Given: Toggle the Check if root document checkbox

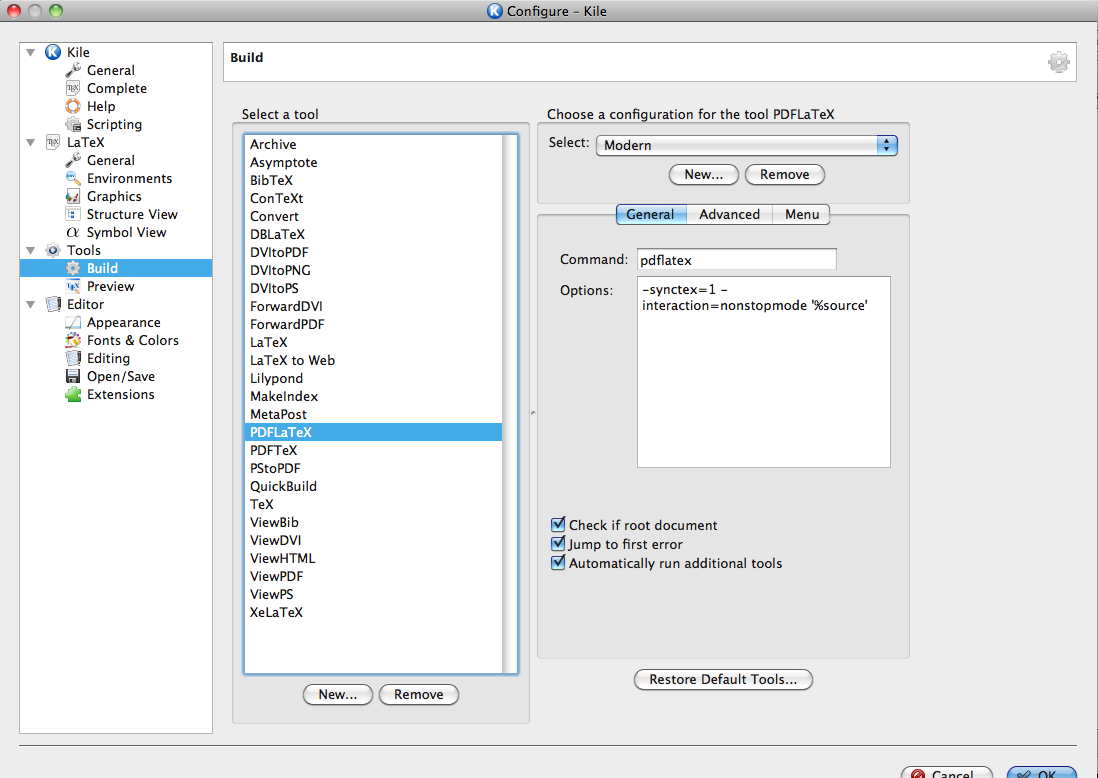Looking at the screenshot, I should tap(558, 525).
